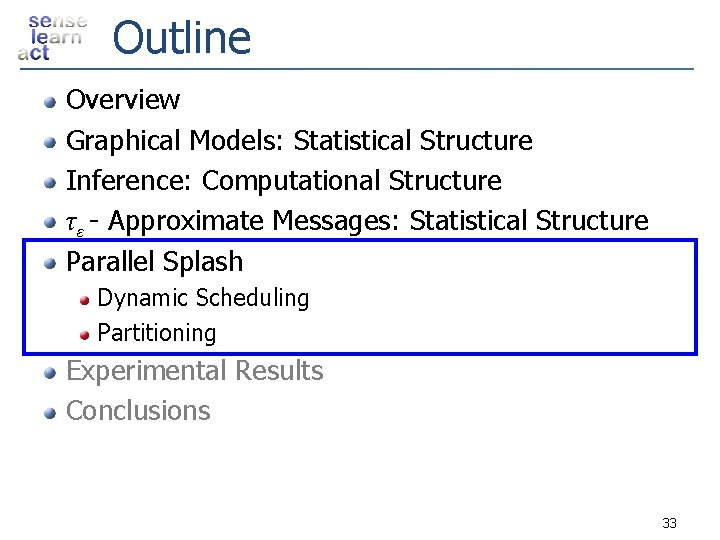The width and height of the screenshot is (720, 540).
Task: Click the sub-bullet beside Partitioning
Action: 87,334
